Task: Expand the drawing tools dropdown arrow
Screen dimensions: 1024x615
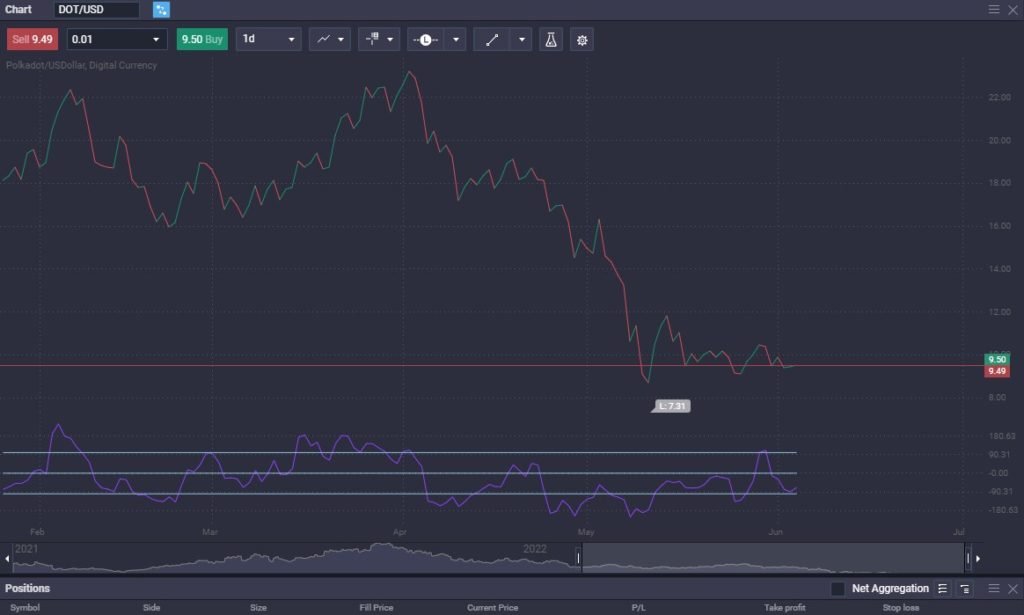Action: coord(522,40)
